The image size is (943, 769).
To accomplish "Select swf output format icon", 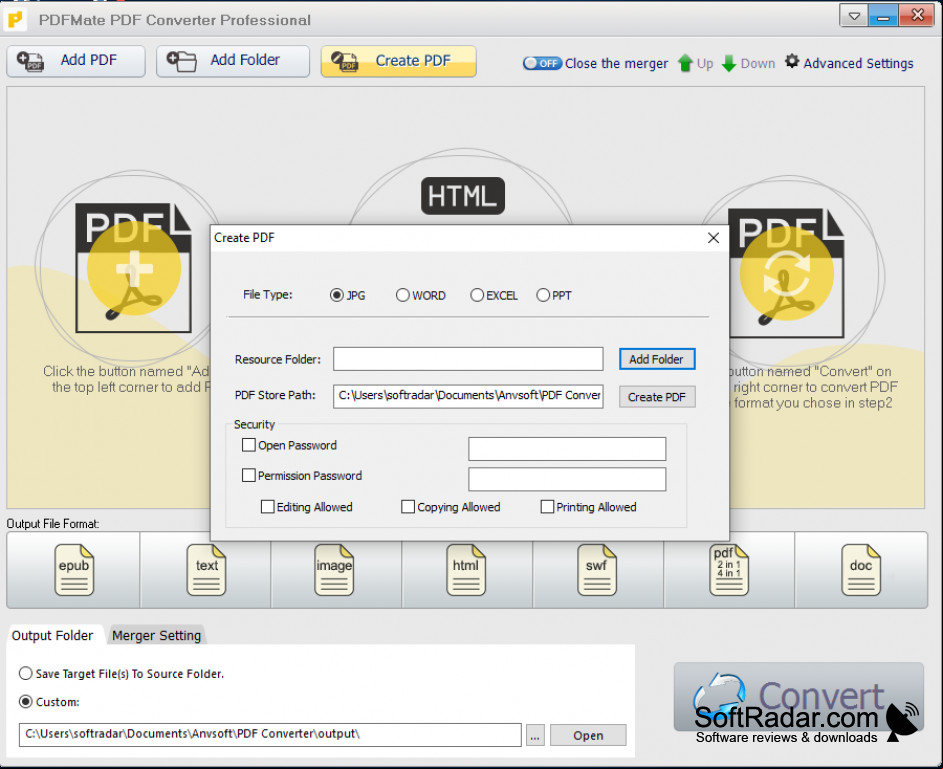I will (597, 569).
